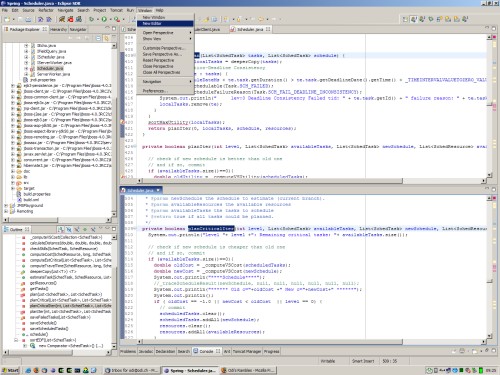This screenshot has height=375, width=500.
Task: Switch to Odi's Rambles Mozilla taskbar button
Action: (x=247, y=370)
